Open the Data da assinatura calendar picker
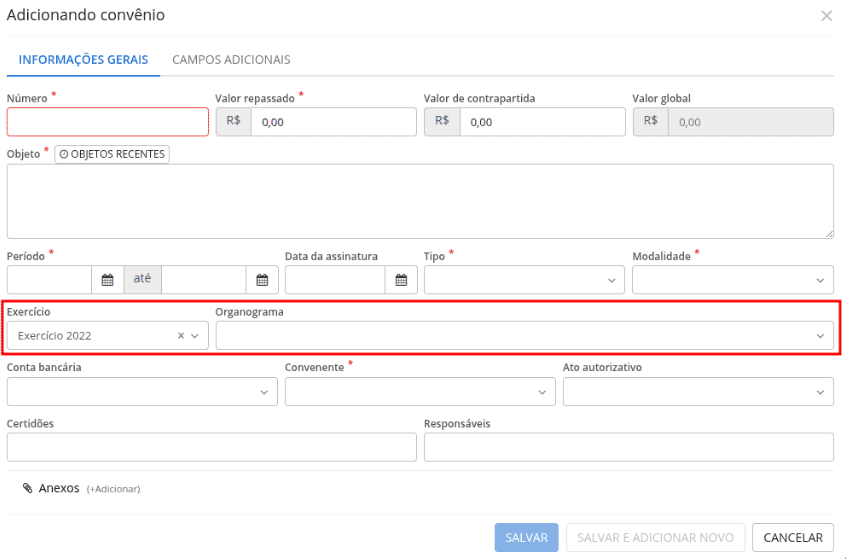Screen dimensions: 846x559 click(401, 280)
